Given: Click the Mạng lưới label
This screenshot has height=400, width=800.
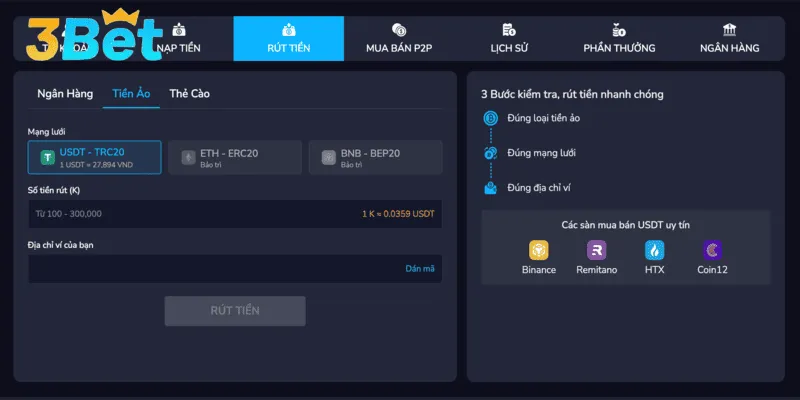Looking at the screenshot, I should pos(46,132).
